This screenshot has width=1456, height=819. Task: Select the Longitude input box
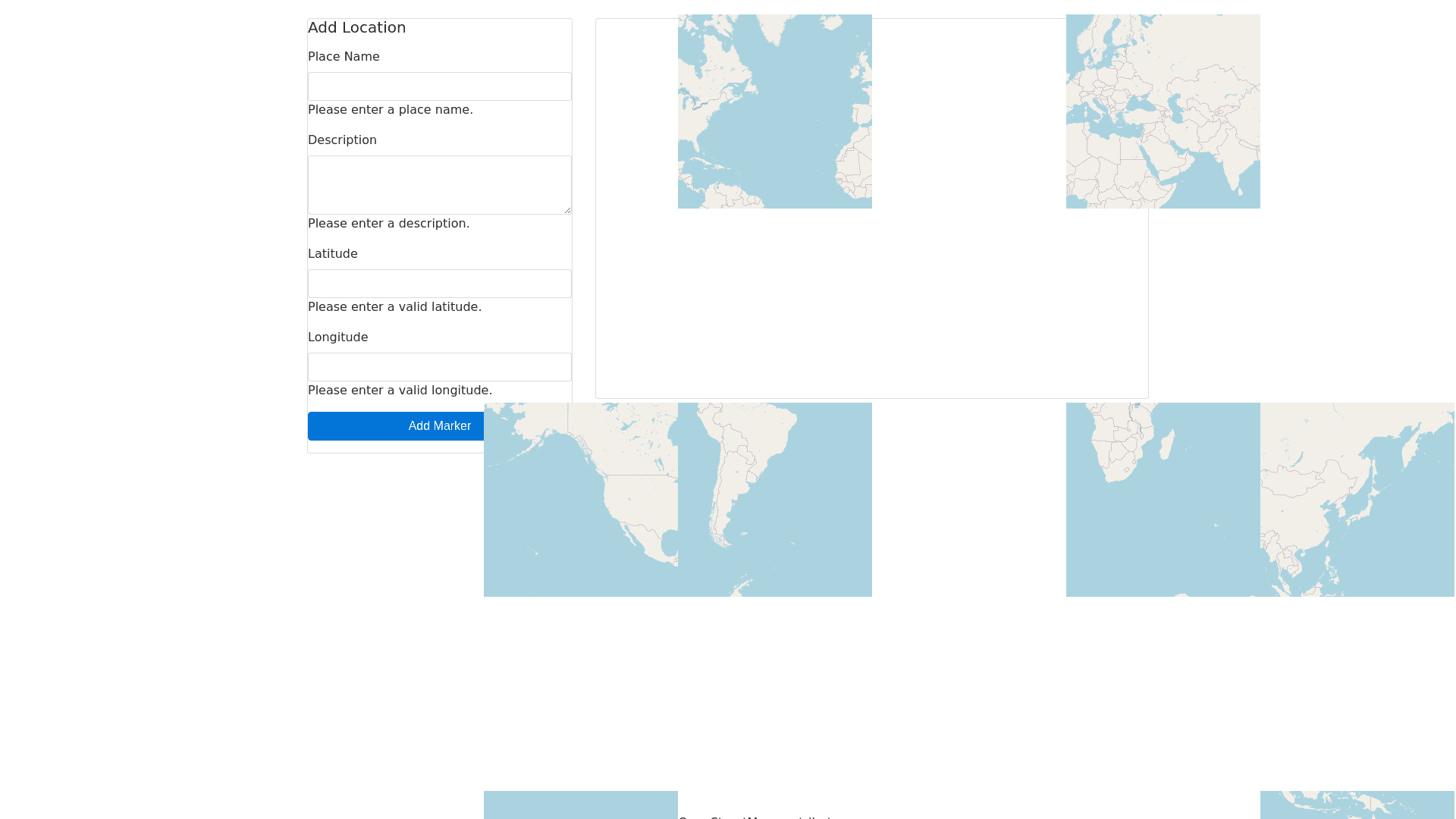point(439,367)
